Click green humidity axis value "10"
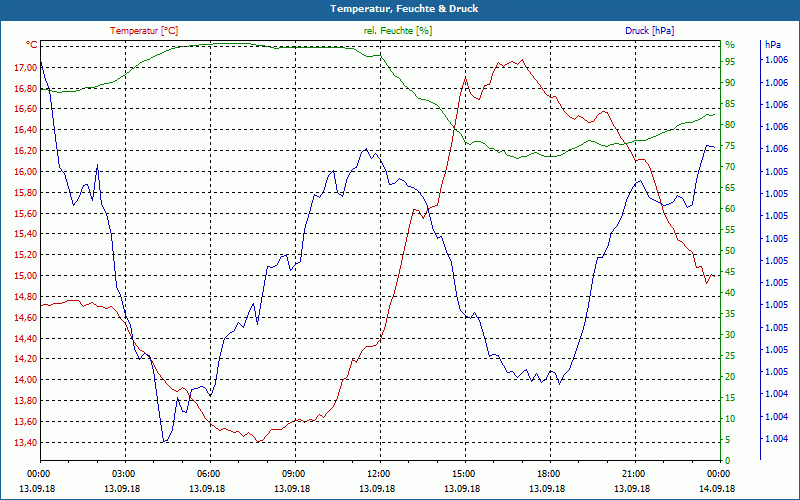 tap(730, 418)
